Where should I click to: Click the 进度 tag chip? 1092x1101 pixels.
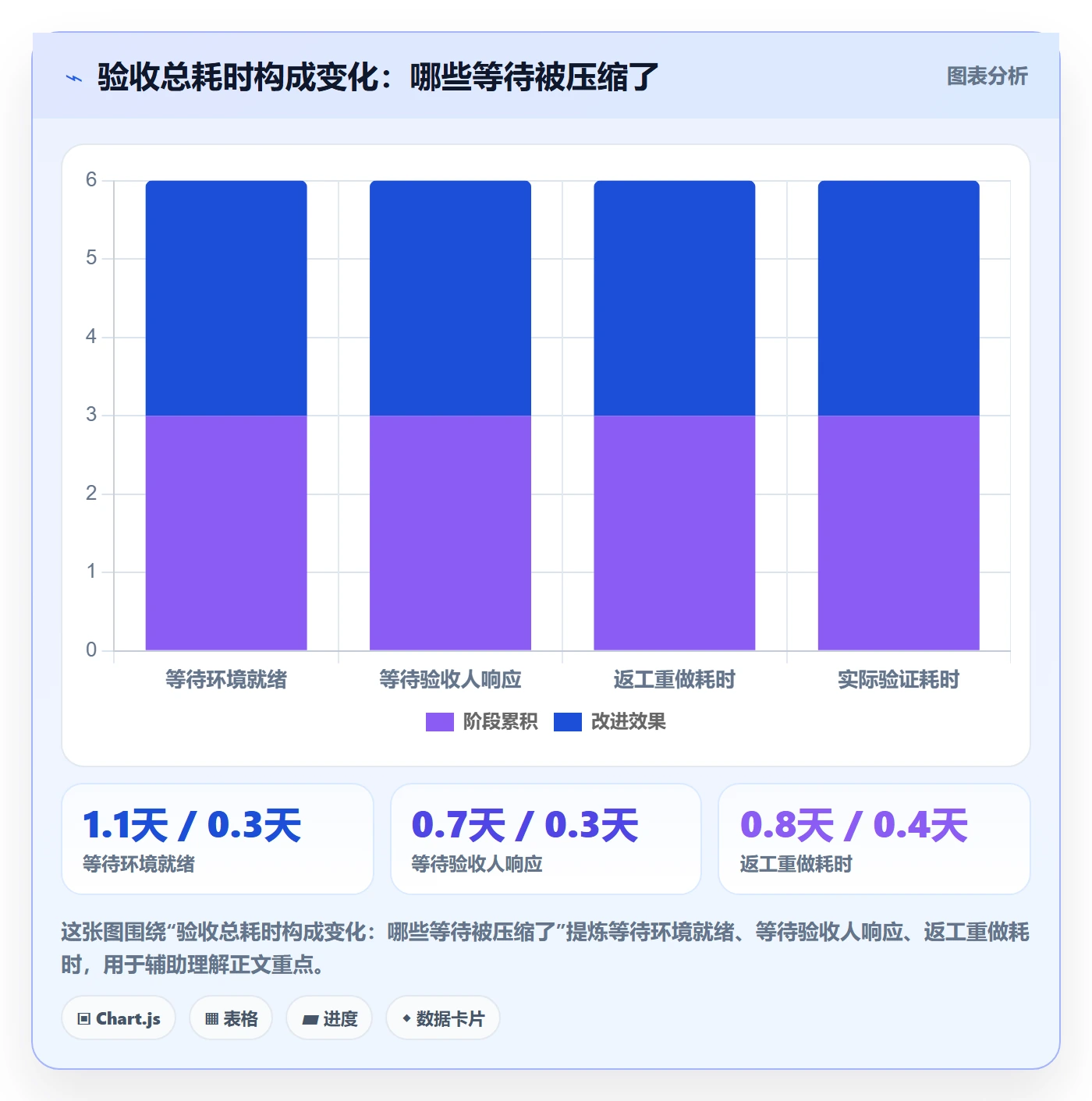coord(329,1018)
